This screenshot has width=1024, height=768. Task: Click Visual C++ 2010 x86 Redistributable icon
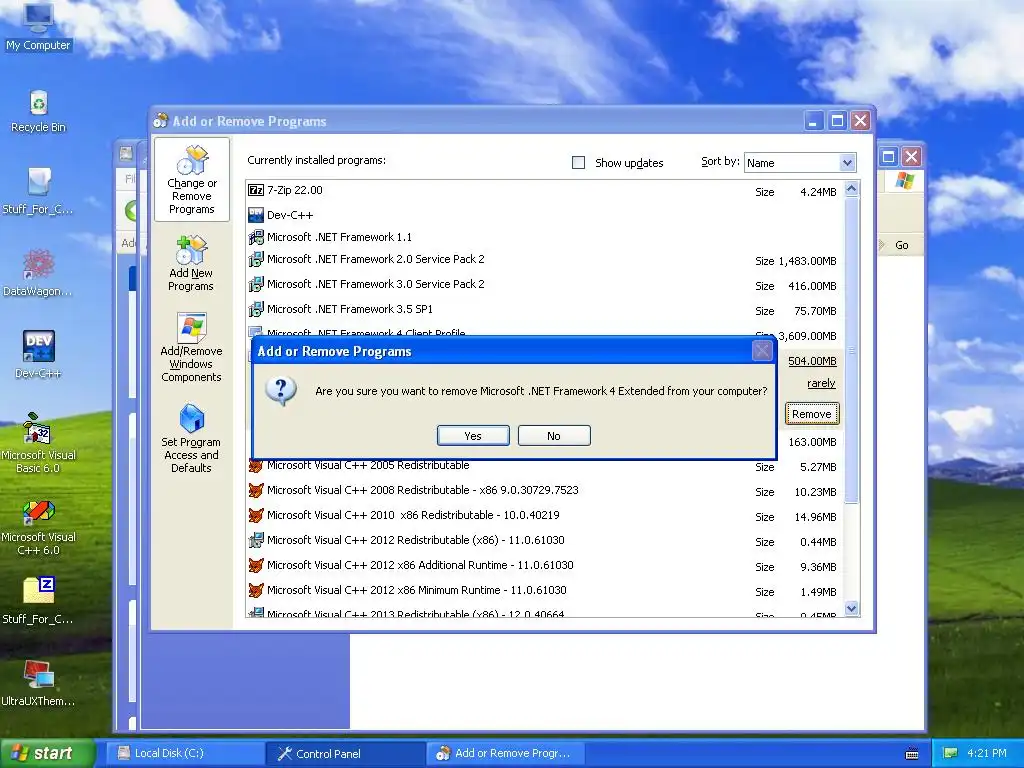pos(256,515)
